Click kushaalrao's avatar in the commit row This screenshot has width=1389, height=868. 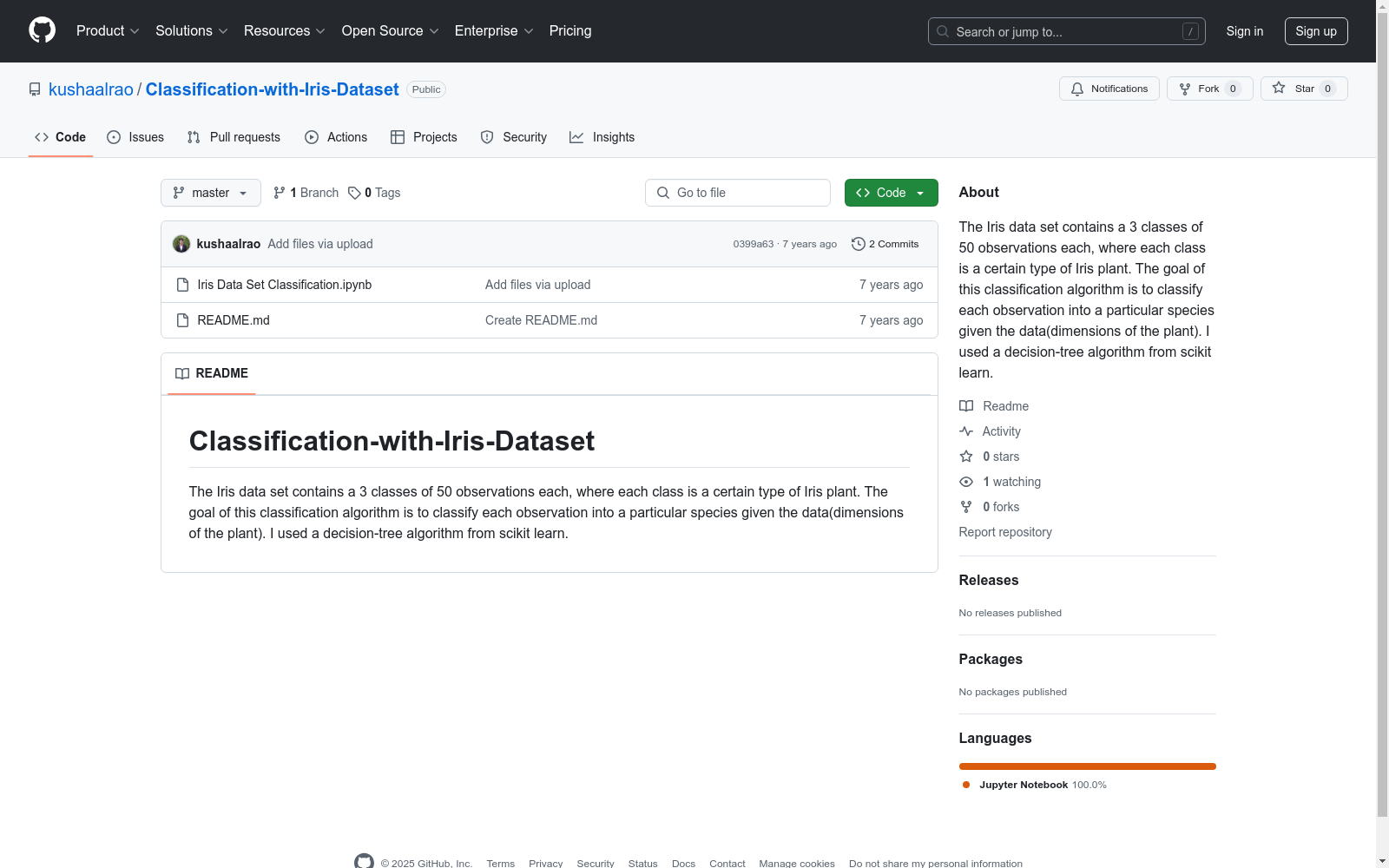pyautogui.click(x=181, y=244)
